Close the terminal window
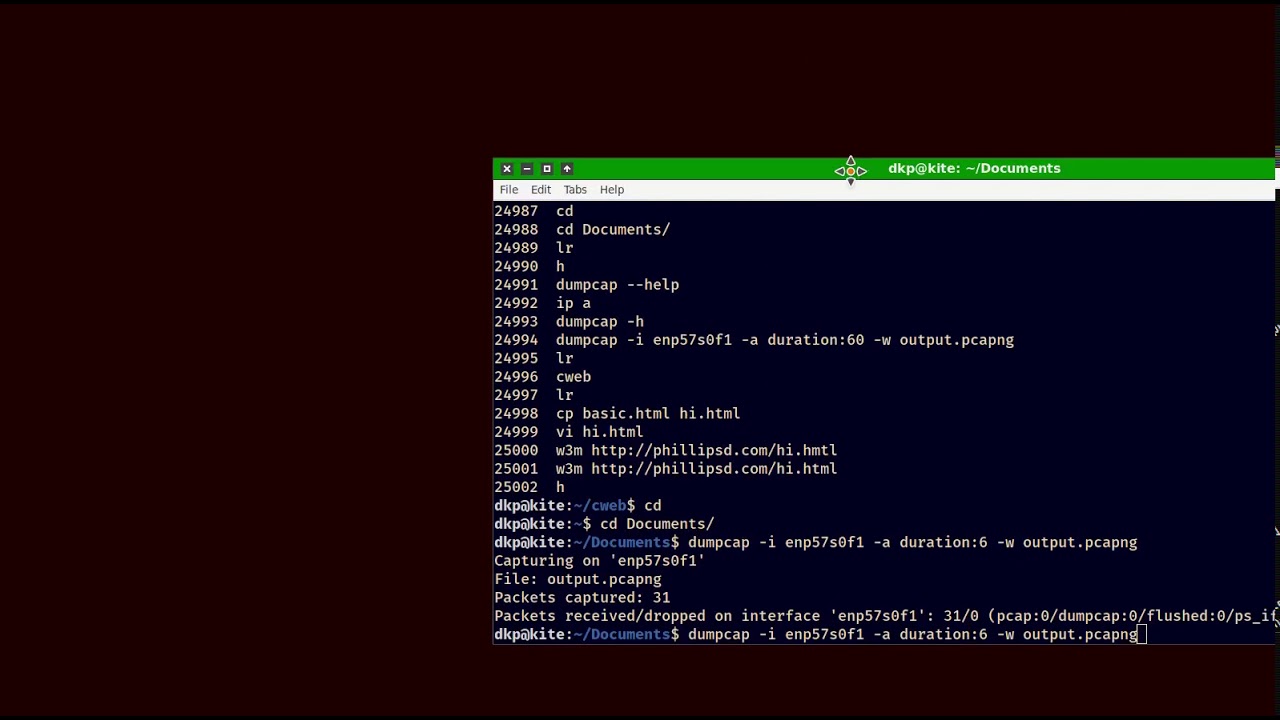 pyautogui.click(x=507, y=169)
